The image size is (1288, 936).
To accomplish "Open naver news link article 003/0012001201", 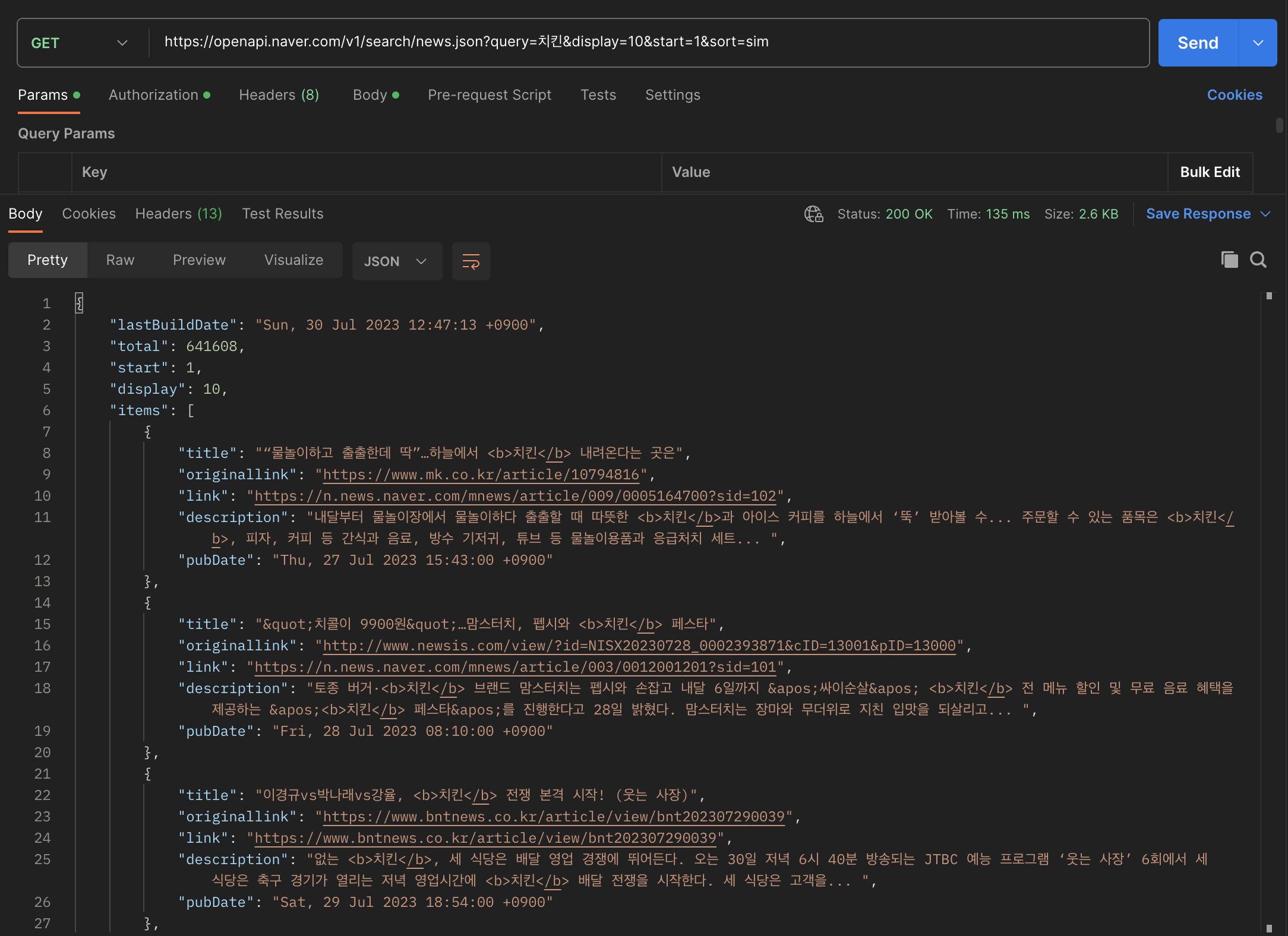I will click(x=515, y=667).
